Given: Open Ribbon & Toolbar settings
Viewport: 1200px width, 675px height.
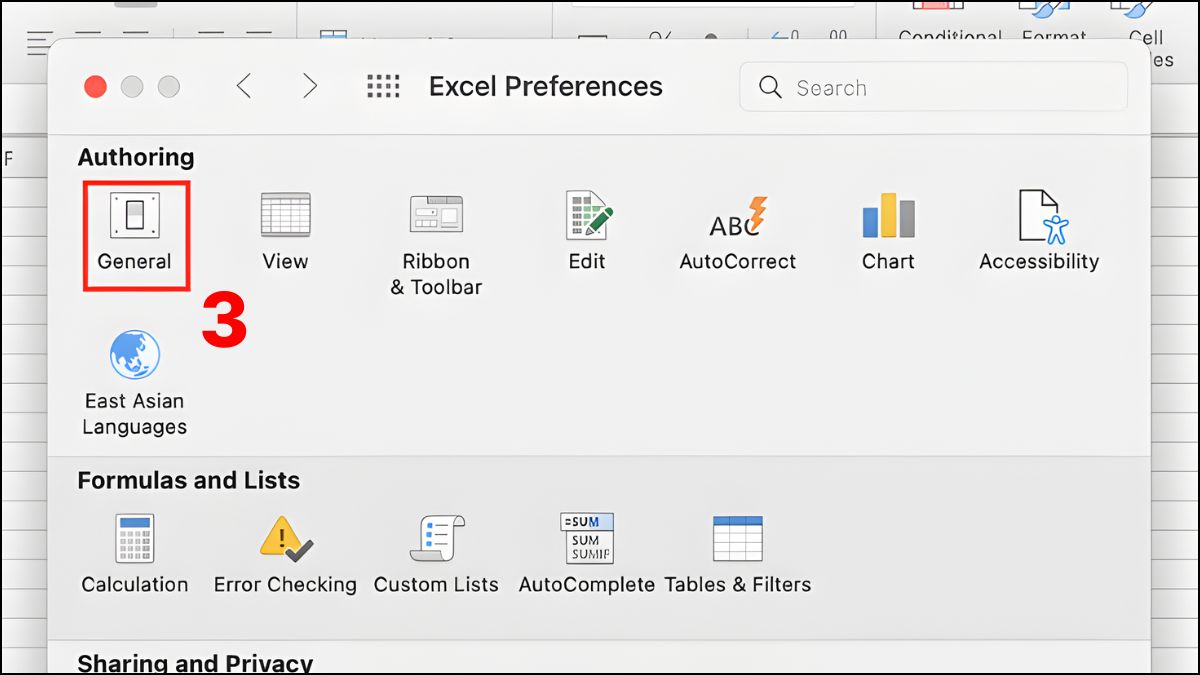Looking at the screenshot, I should click(436, 230).
